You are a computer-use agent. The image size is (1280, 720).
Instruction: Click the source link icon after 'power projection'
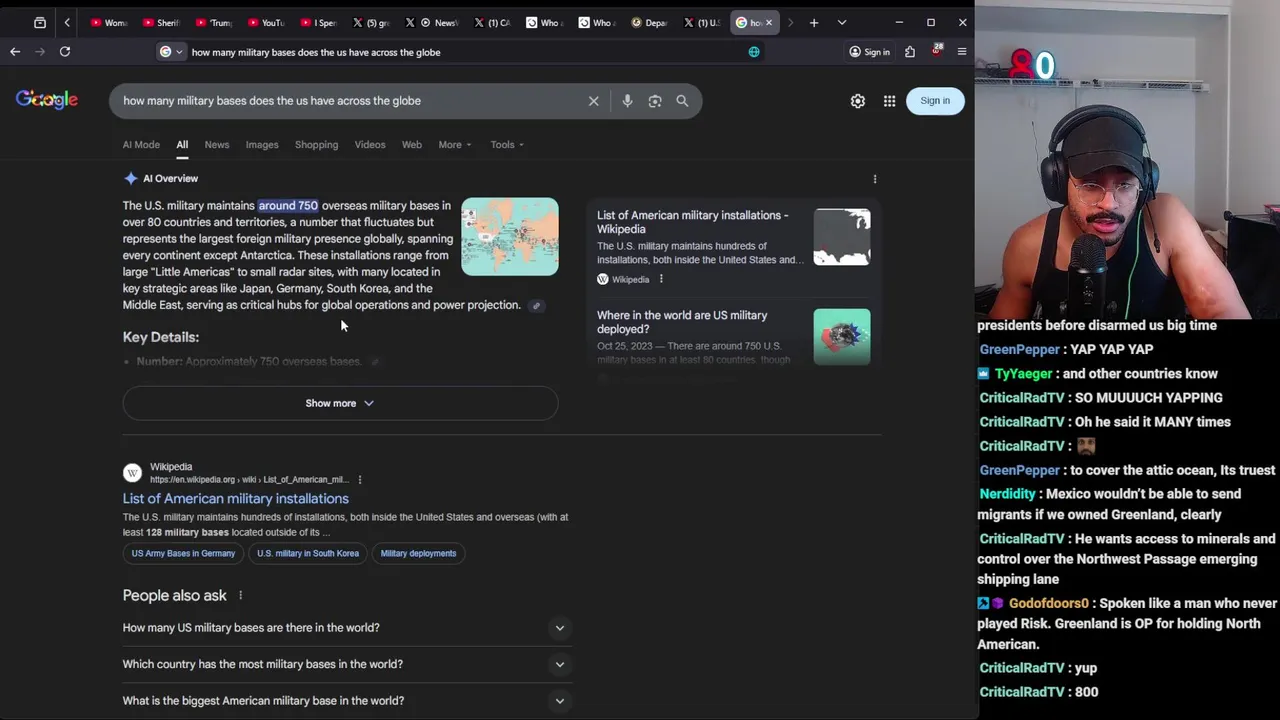[x=536, y=306]
